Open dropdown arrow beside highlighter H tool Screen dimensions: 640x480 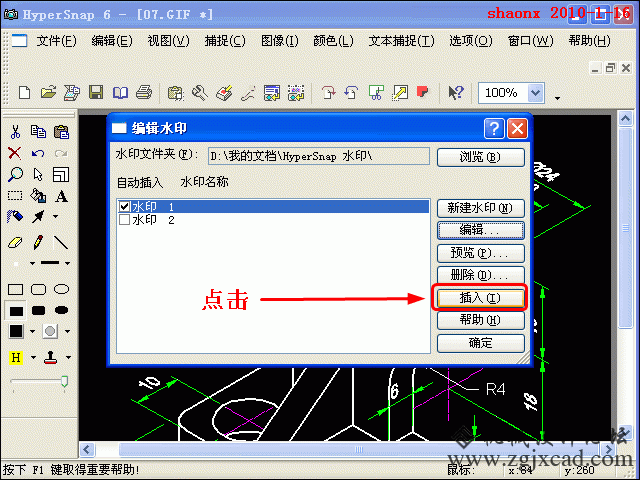pyautogui.click(x=33, y=358)
